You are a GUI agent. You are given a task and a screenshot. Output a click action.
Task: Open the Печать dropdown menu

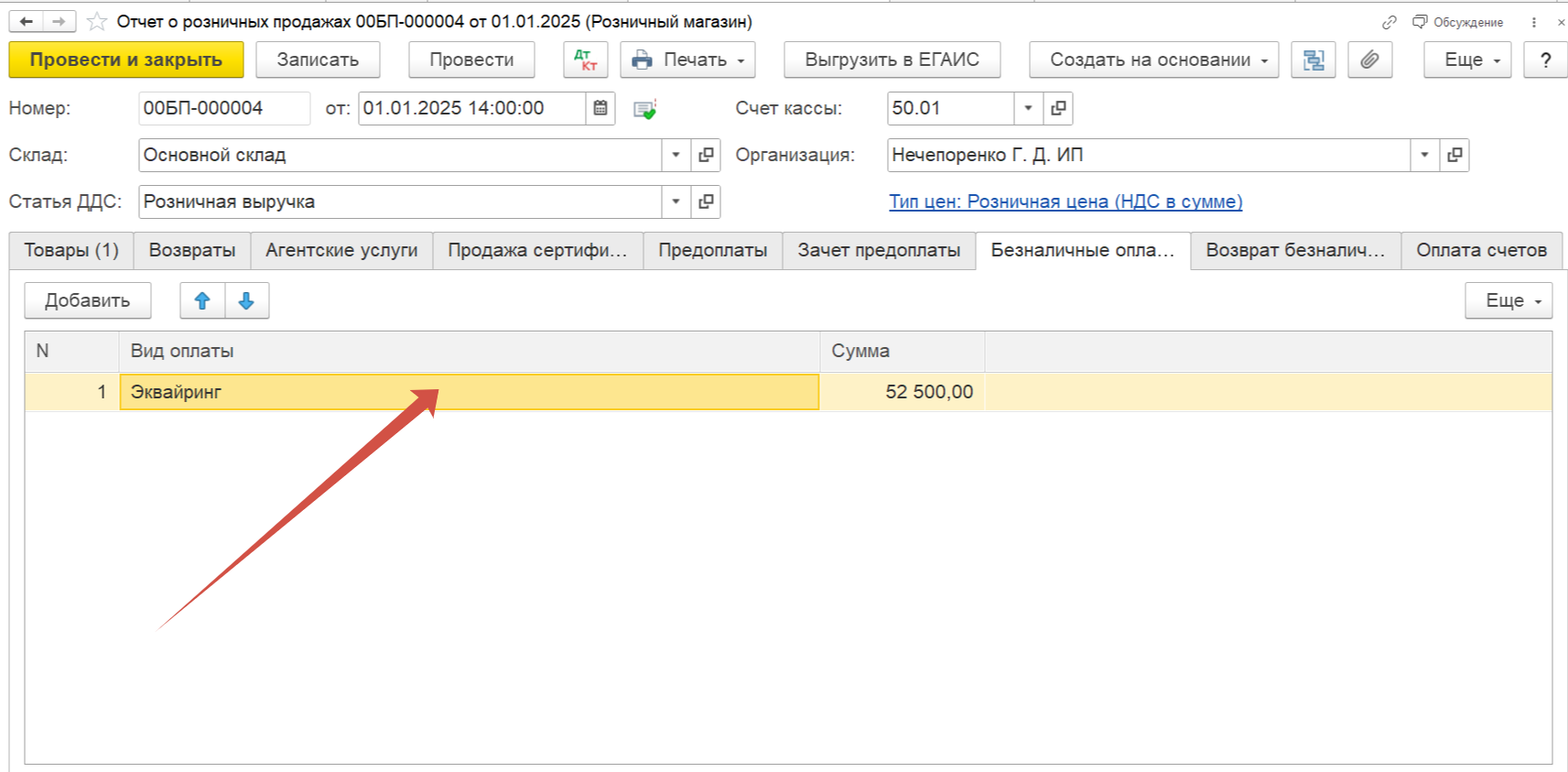point(687,60)
